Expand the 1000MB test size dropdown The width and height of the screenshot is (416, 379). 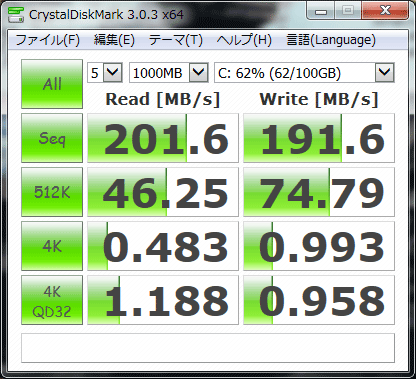(199, 73)
